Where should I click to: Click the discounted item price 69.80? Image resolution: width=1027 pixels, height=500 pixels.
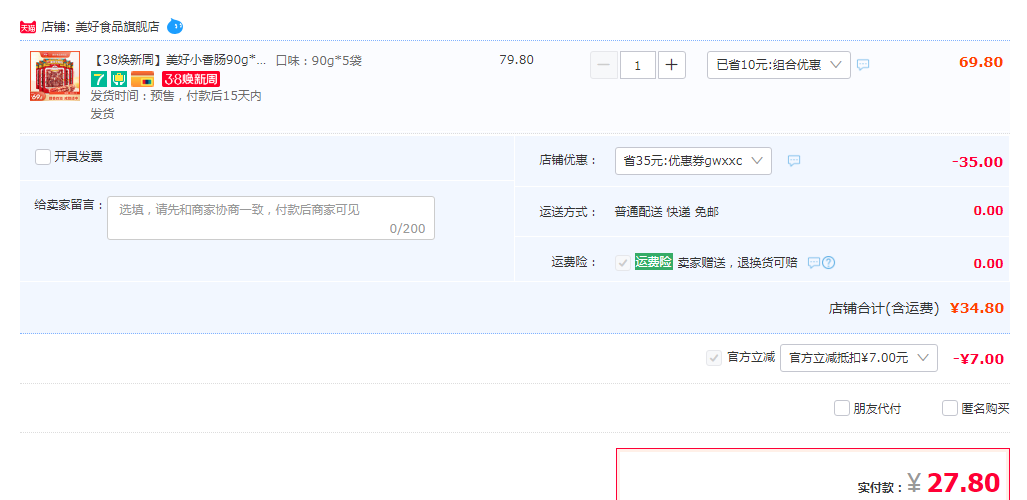tap(981, 62)
